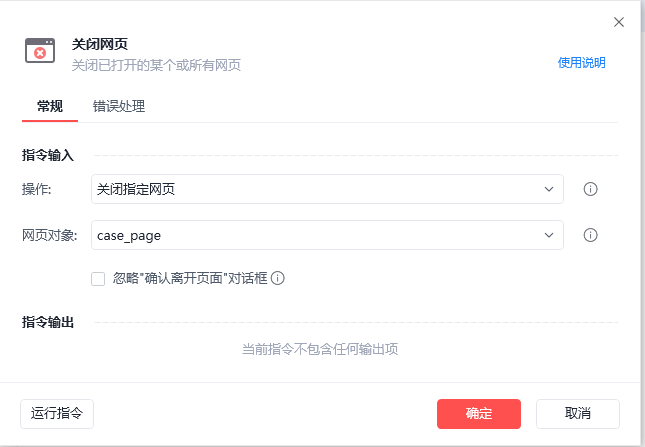Click the help icon after 忽略"确认离开页面"对话框
This screenshot has height=447, width=645.
click(278, 279)
